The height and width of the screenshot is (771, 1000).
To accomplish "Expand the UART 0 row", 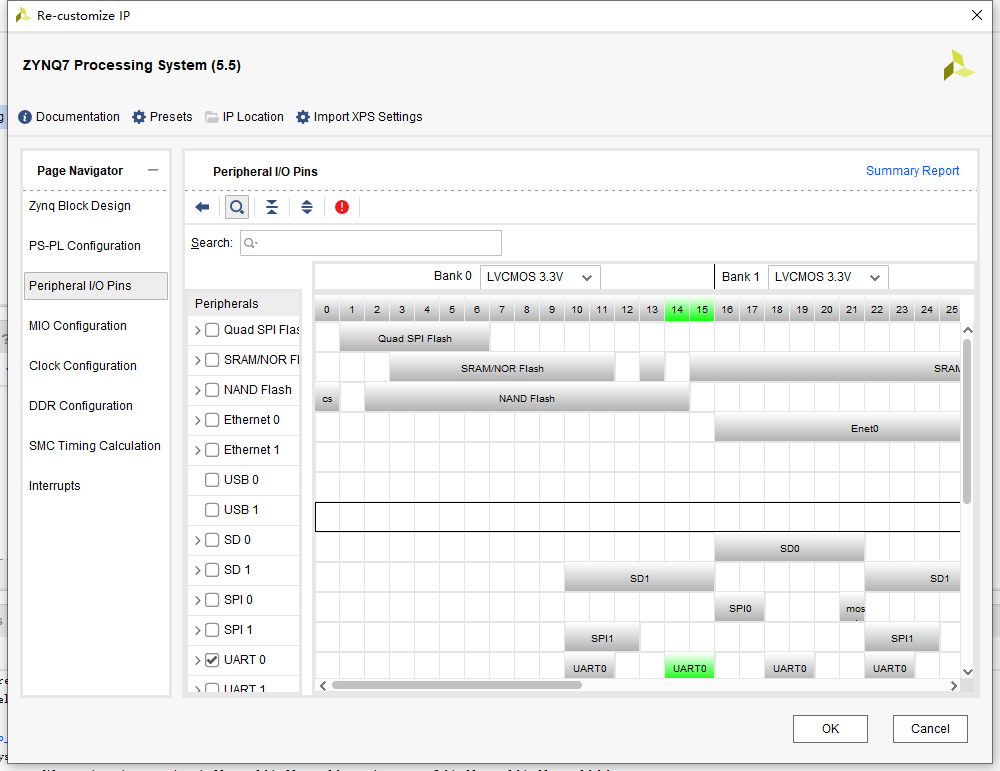I will [198, 660].
